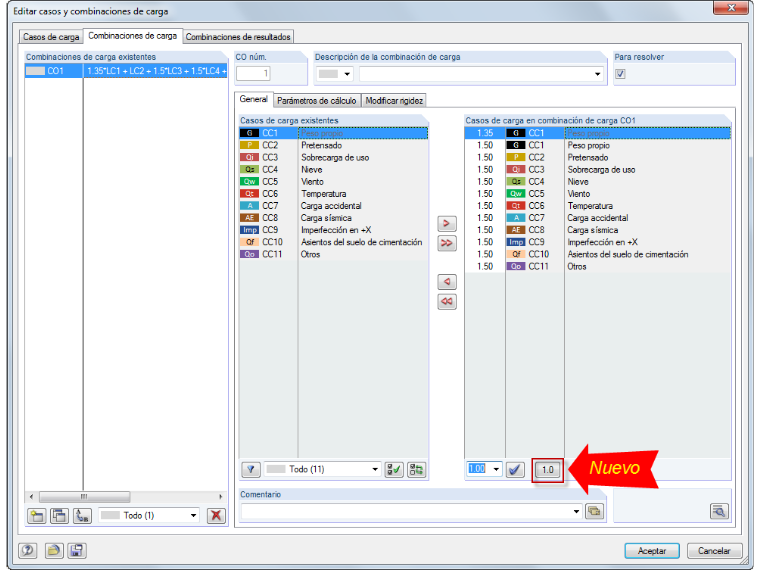Open Parámetros de cálculo subtab
760x570 pixels.
tap(317, 101)
